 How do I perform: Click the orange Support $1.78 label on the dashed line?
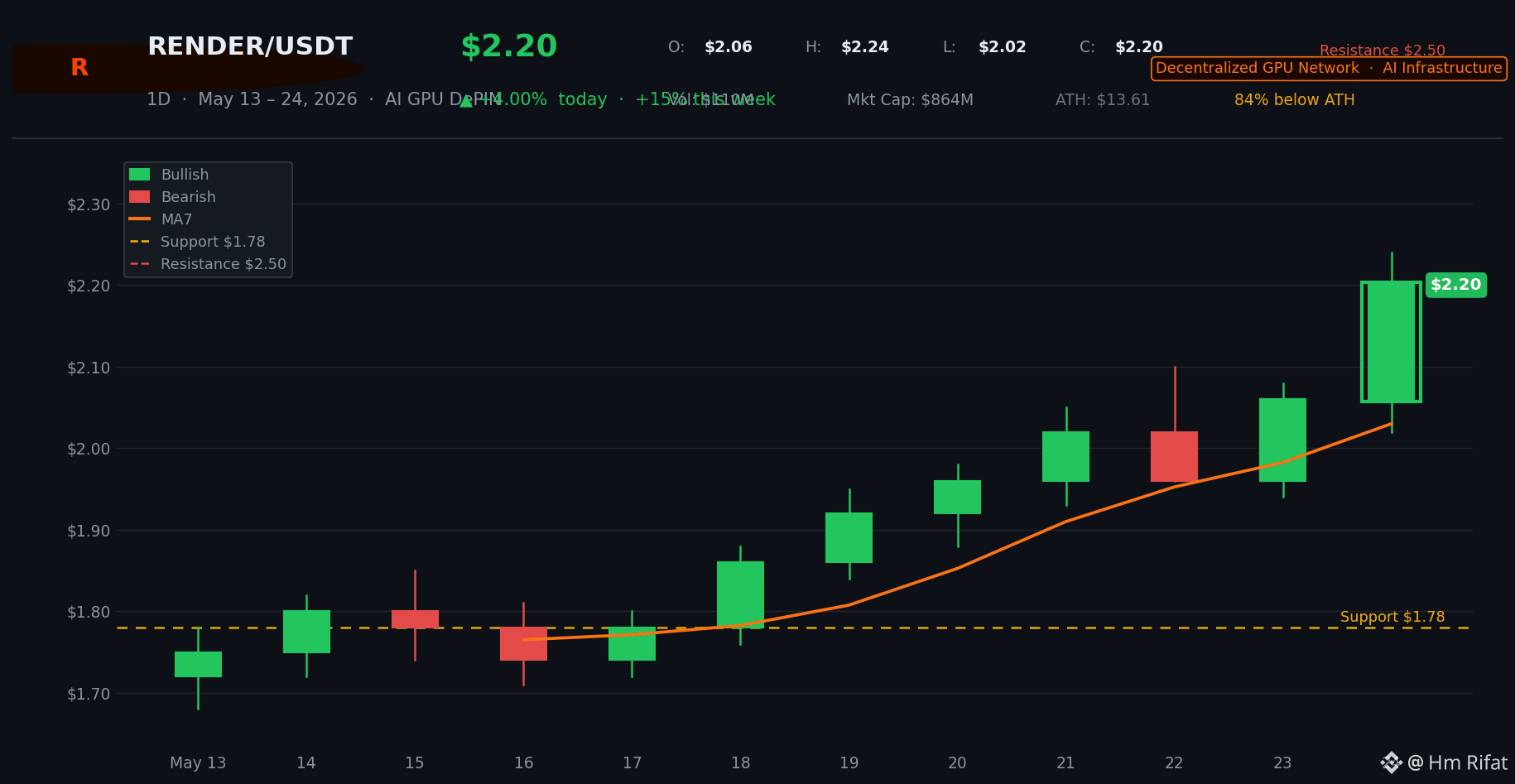pos(1392,617)
